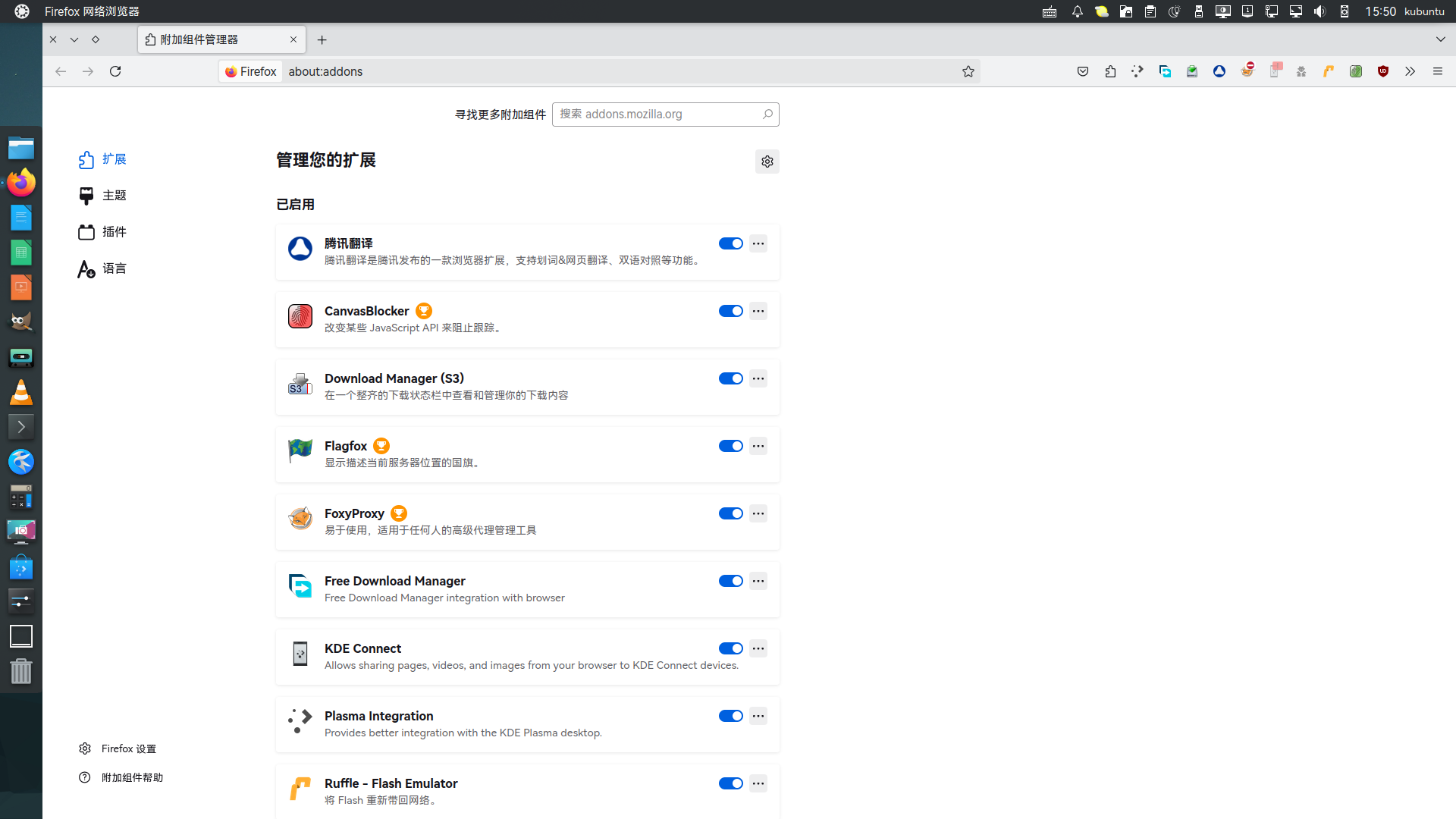The width and height of the screenshot is (1456, 819).
Task: Open more options for FoxyProxy
Action: [x=758, y=513]
